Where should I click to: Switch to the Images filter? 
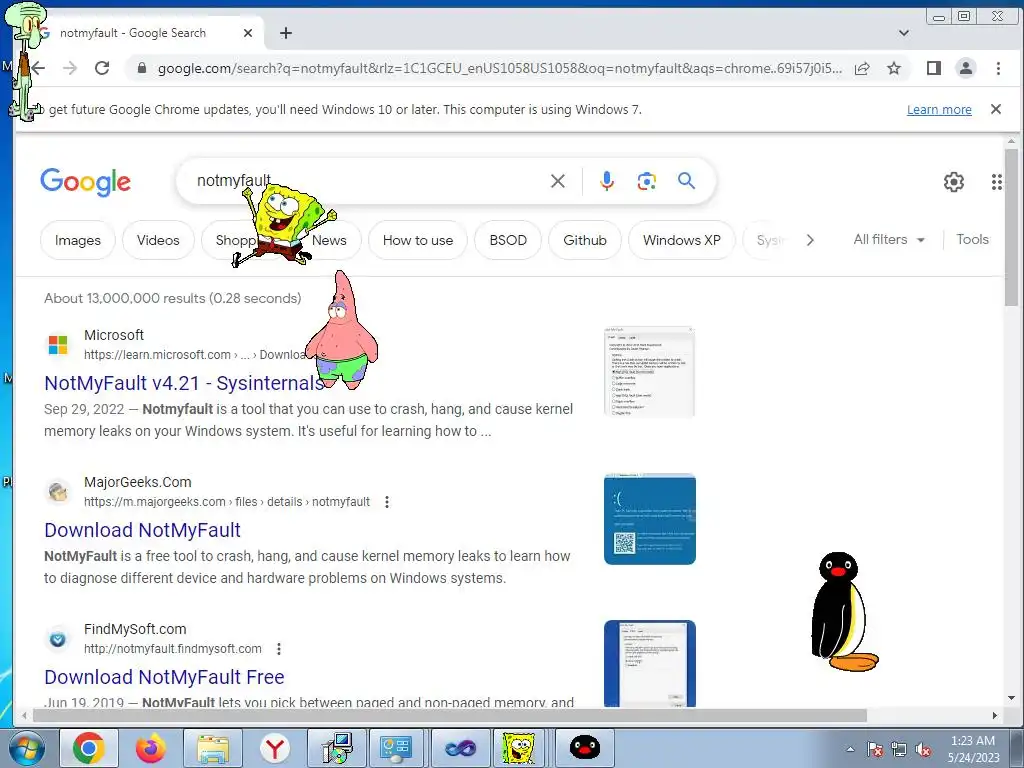click(78, 240)
